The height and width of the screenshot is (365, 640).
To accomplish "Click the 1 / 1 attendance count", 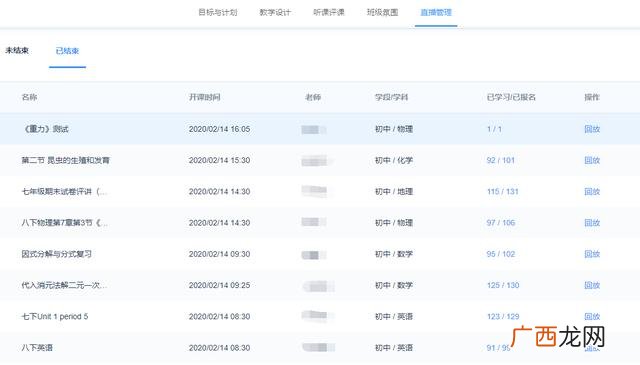I will coord(494,129).
